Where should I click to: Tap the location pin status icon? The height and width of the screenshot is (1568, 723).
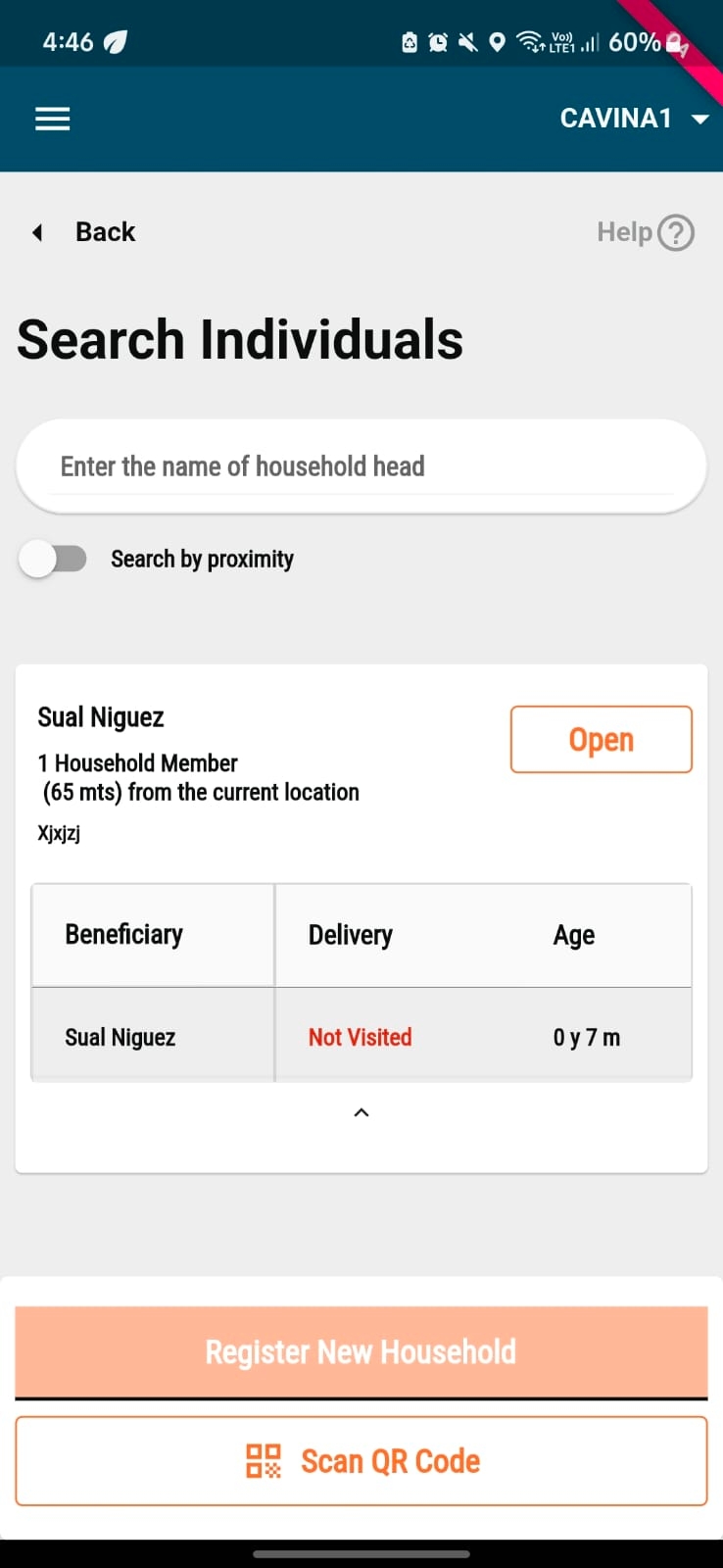pyautogui.click(x=498, y=42)
